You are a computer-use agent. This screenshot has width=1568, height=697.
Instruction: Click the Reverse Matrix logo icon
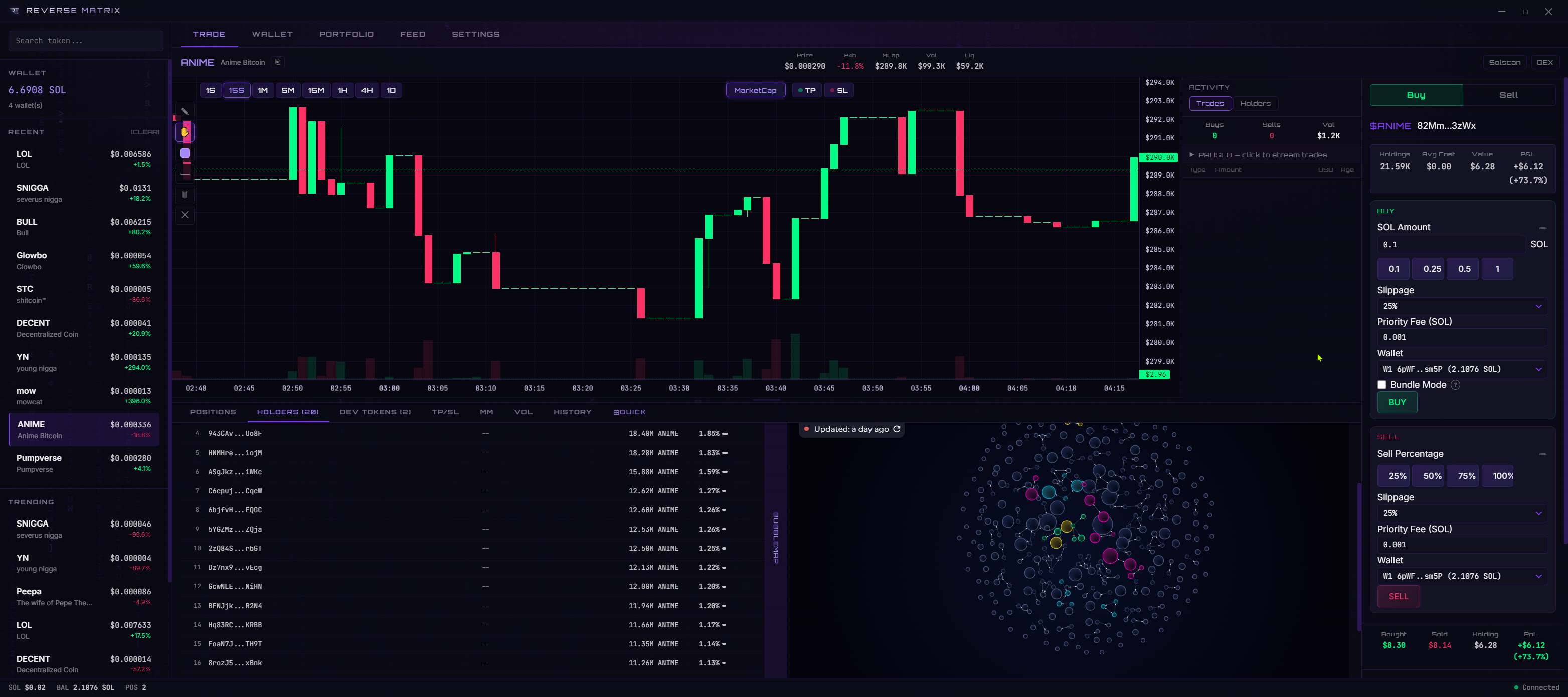pyautogui.click(x=15, y=11)
